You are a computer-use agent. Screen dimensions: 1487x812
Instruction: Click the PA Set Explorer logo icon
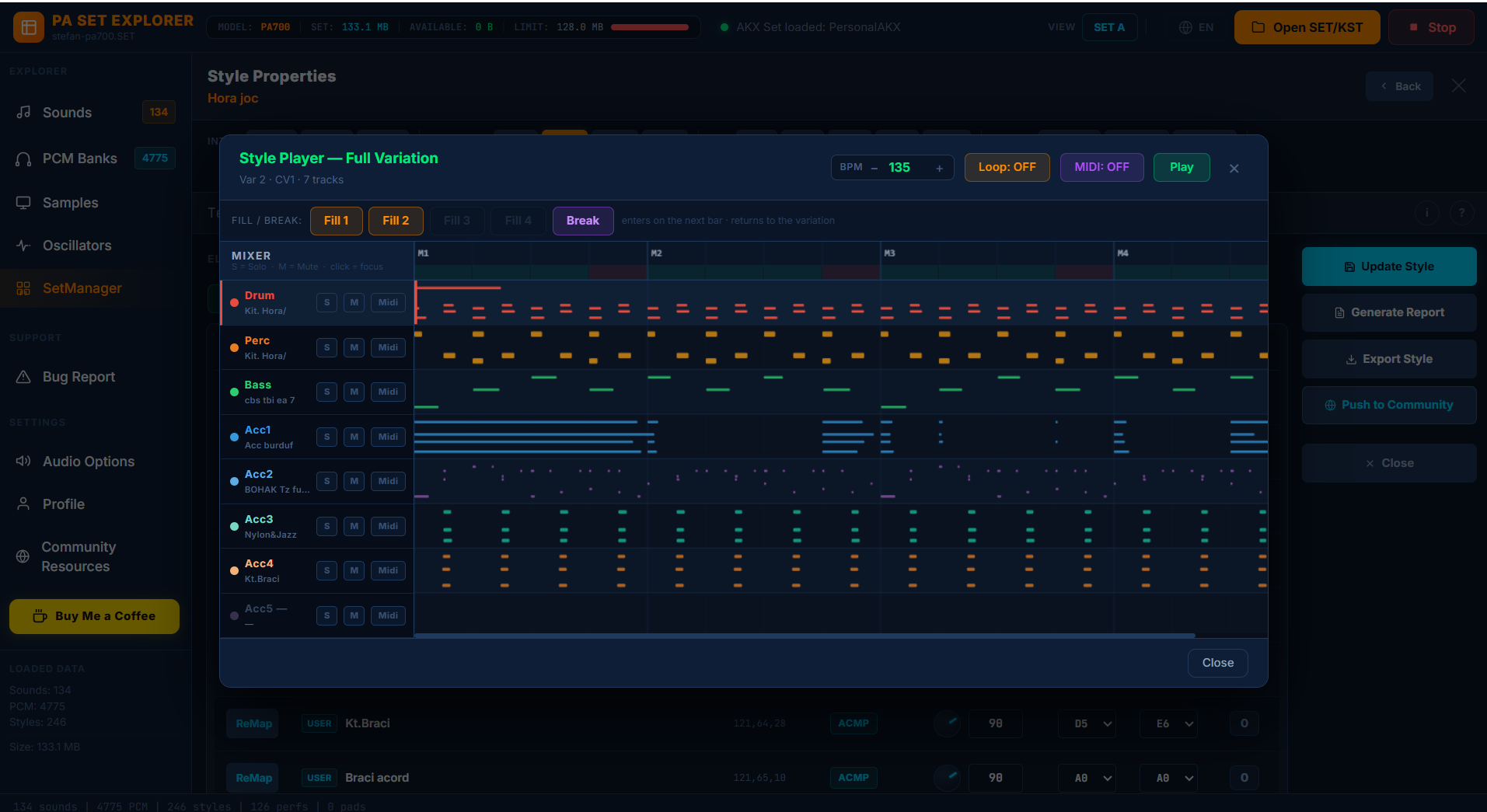coord(29,27)
